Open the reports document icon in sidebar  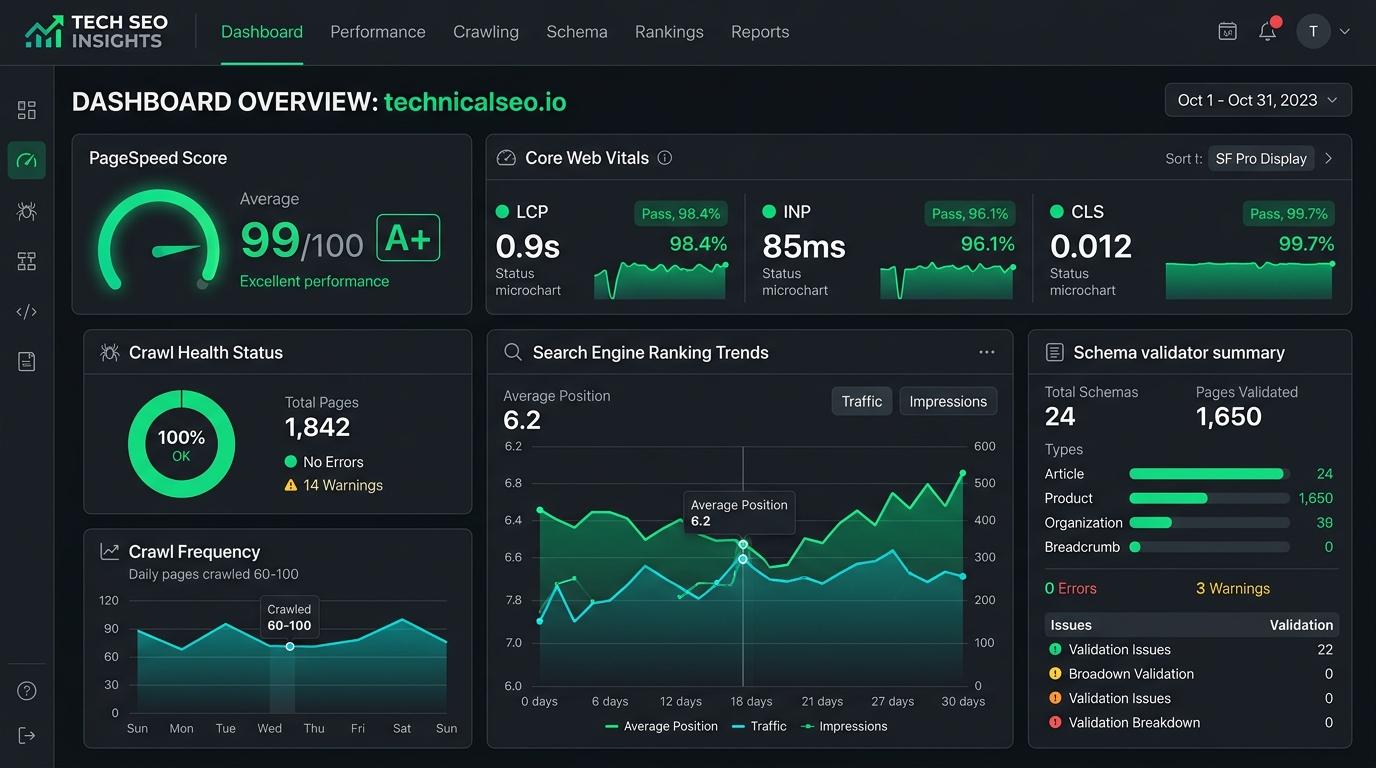(x=27, y=362)
